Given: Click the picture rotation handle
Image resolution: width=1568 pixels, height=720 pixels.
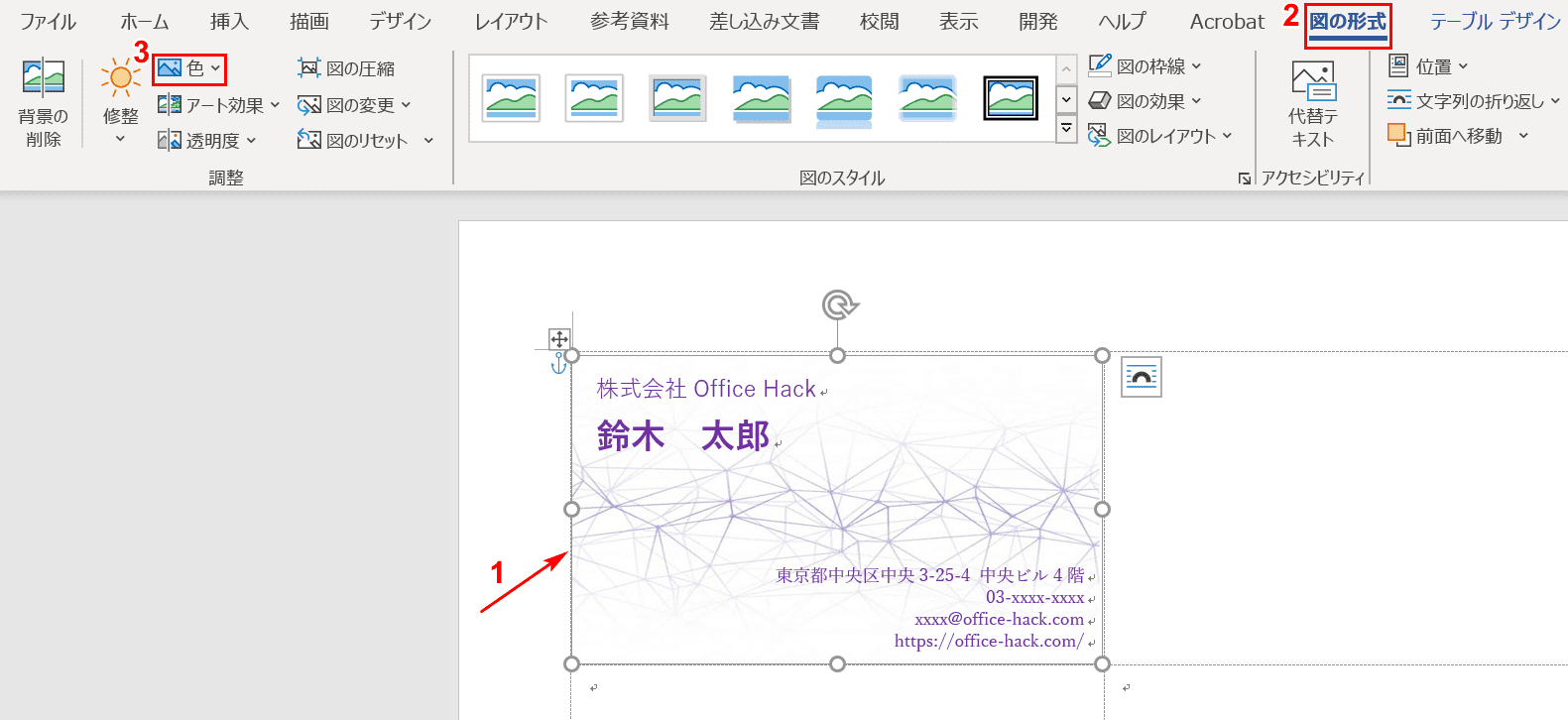Looking at the screenshot, I should [839, 304].
